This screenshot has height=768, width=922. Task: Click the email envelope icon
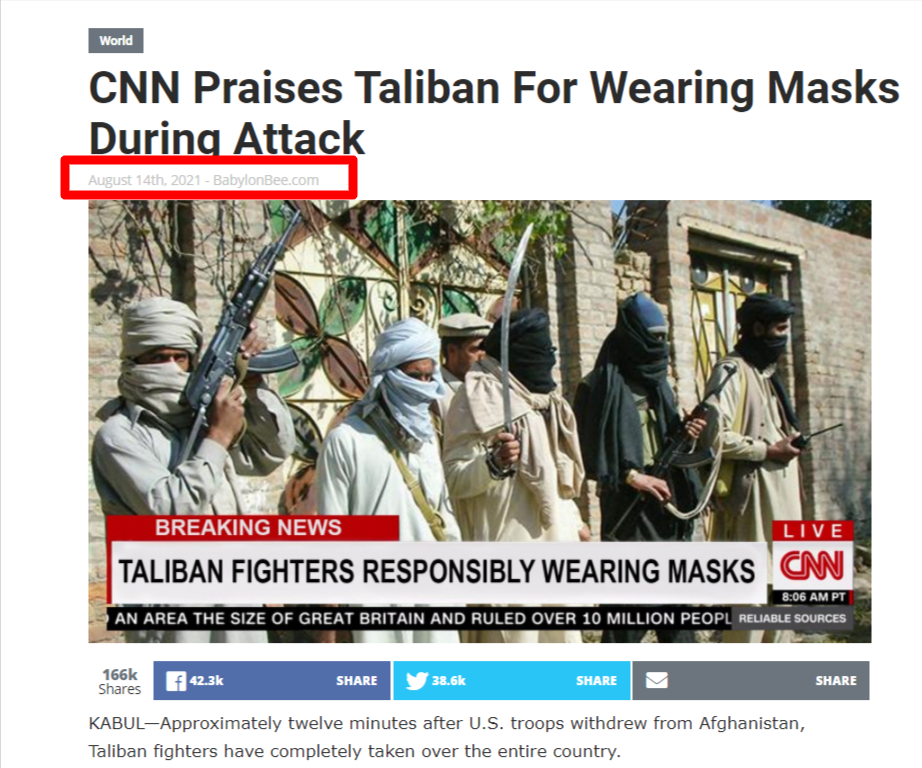point(656,680)
